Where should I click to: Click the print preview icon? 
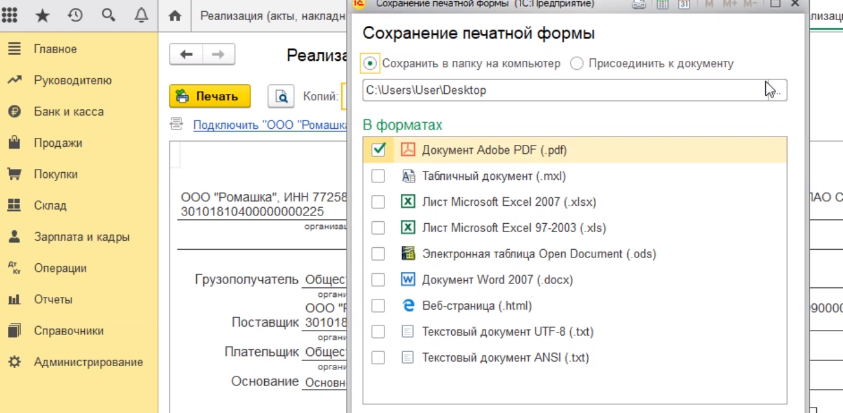[x=282, y=96]
